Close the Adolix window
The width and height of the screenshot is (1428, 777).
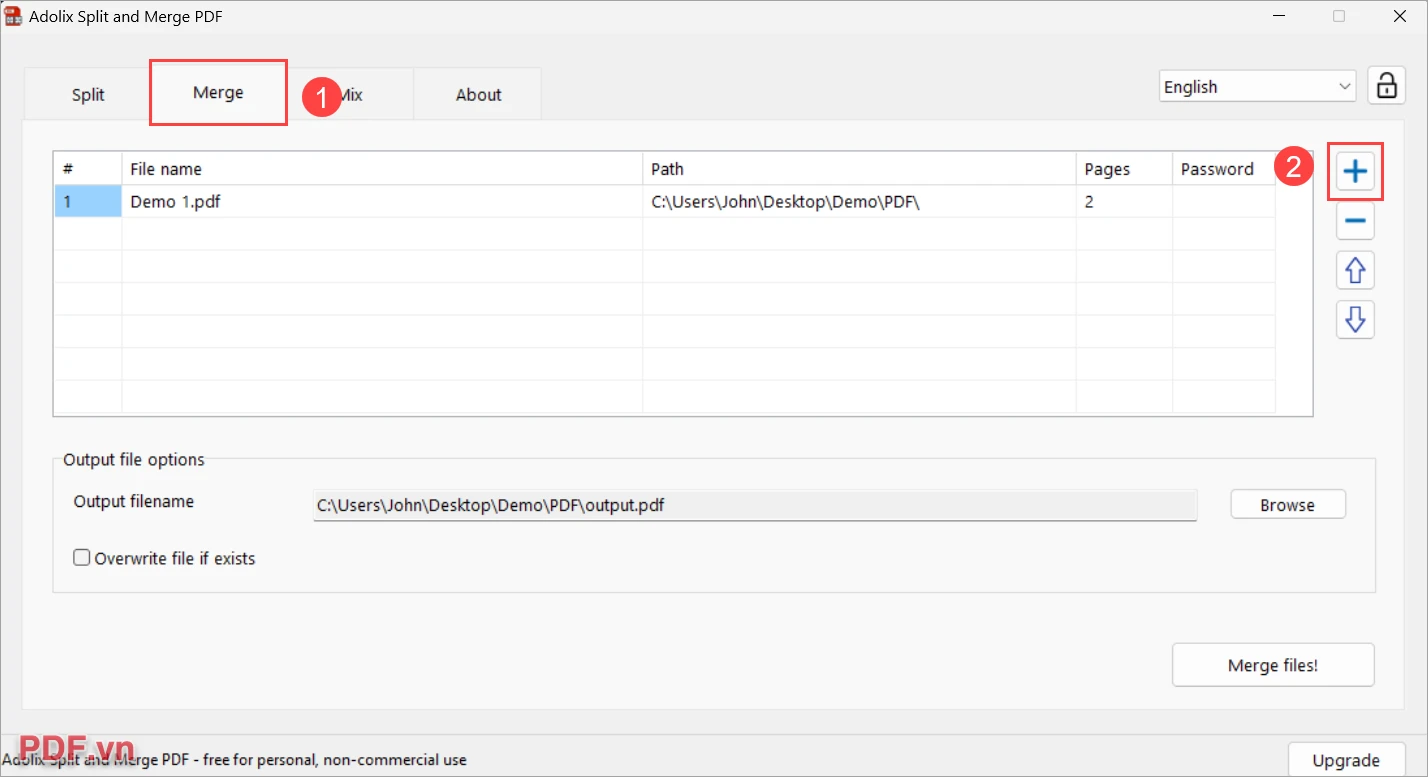click(x=1400, y=16)
